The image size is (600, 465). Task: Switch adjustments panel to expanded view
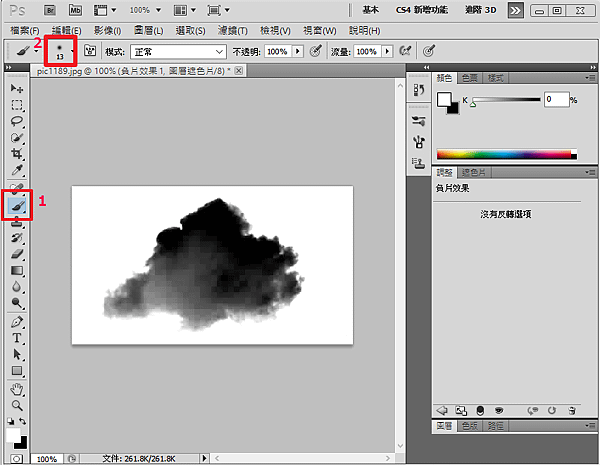click(461, 411)
